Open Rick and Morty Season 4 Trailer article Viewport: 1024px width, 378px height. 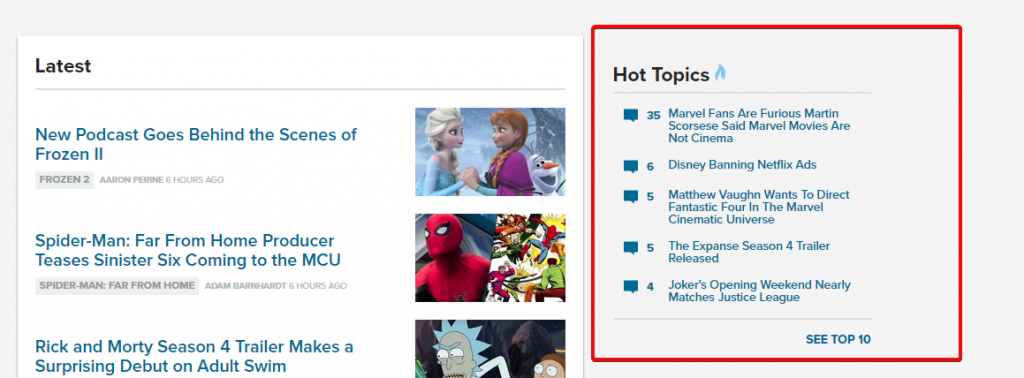[x=194, y=356]
